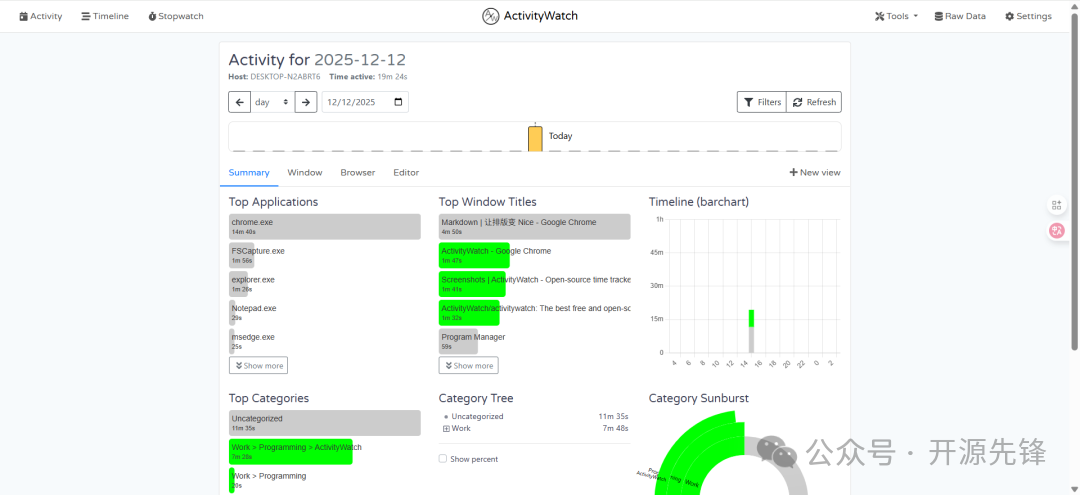Switch to the Window tab

click(x=304, y=172)
